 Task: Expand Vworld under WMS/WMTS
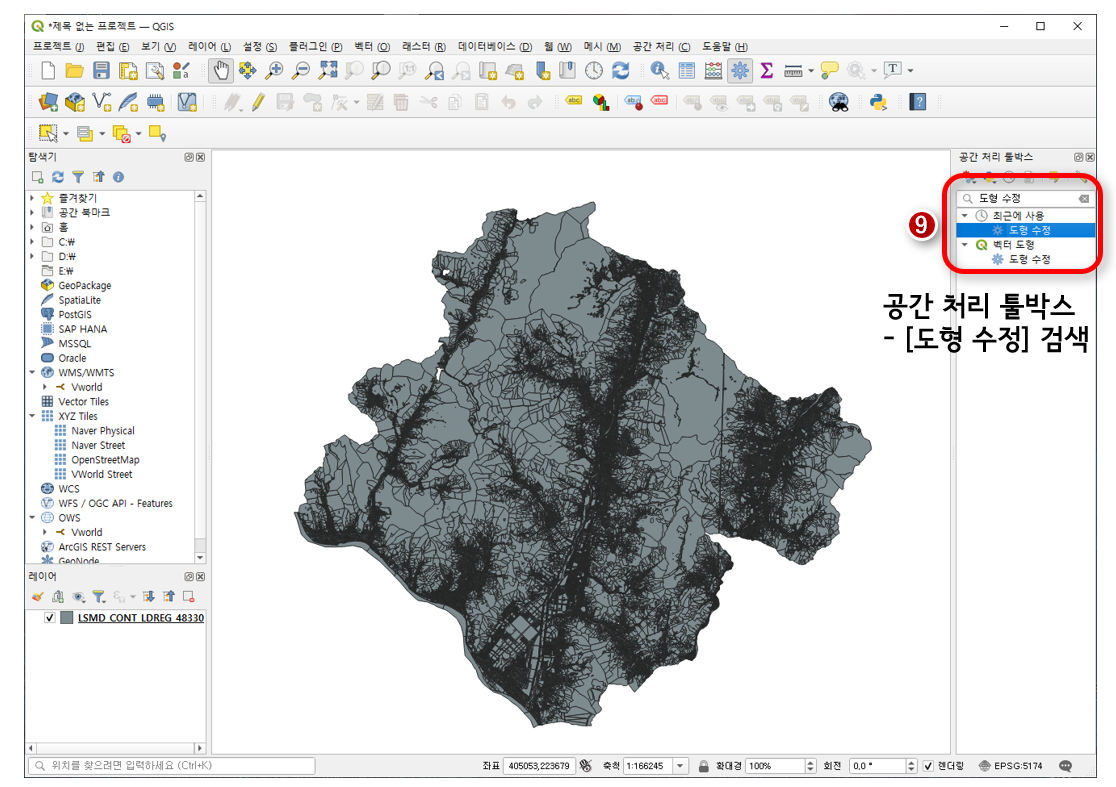pos(45,387)
